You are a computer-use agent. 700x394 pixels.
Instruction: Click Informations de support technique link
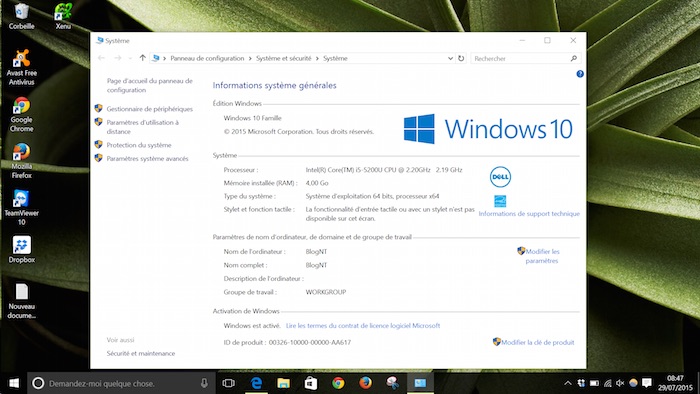(529, 214)
